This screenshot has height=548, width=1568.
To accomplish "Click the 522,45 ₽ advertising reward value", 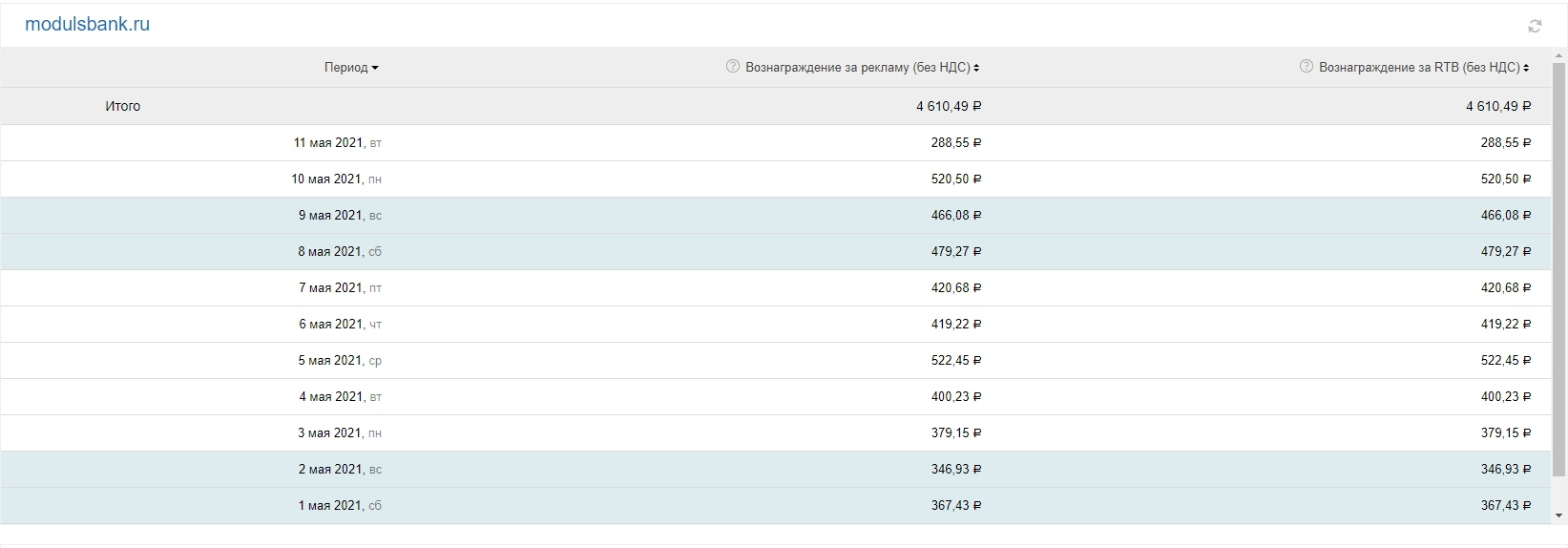I will 956,361.
